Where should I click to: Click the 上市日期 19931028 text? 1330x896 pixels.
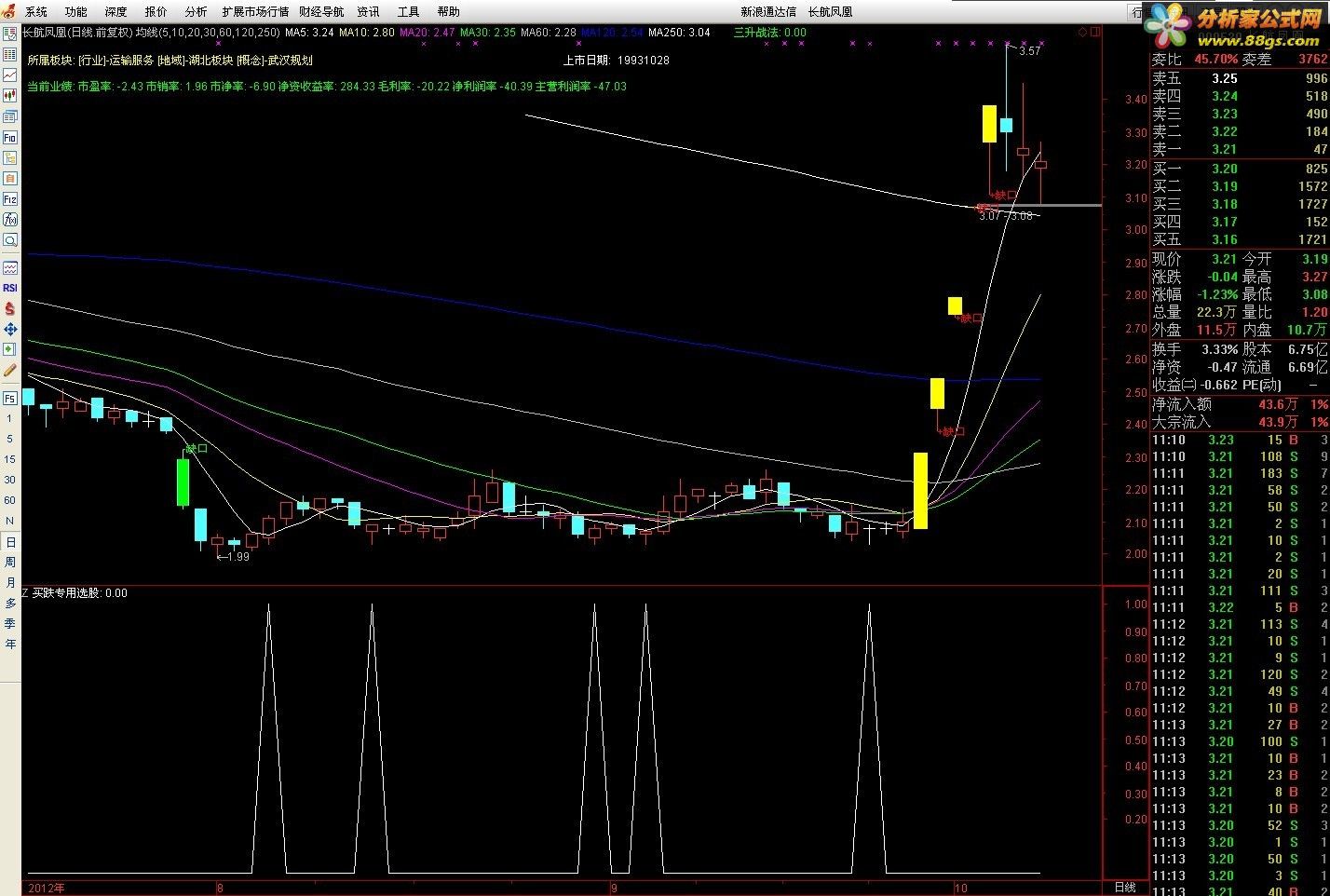pyautogui.click(x=617, y=61)
